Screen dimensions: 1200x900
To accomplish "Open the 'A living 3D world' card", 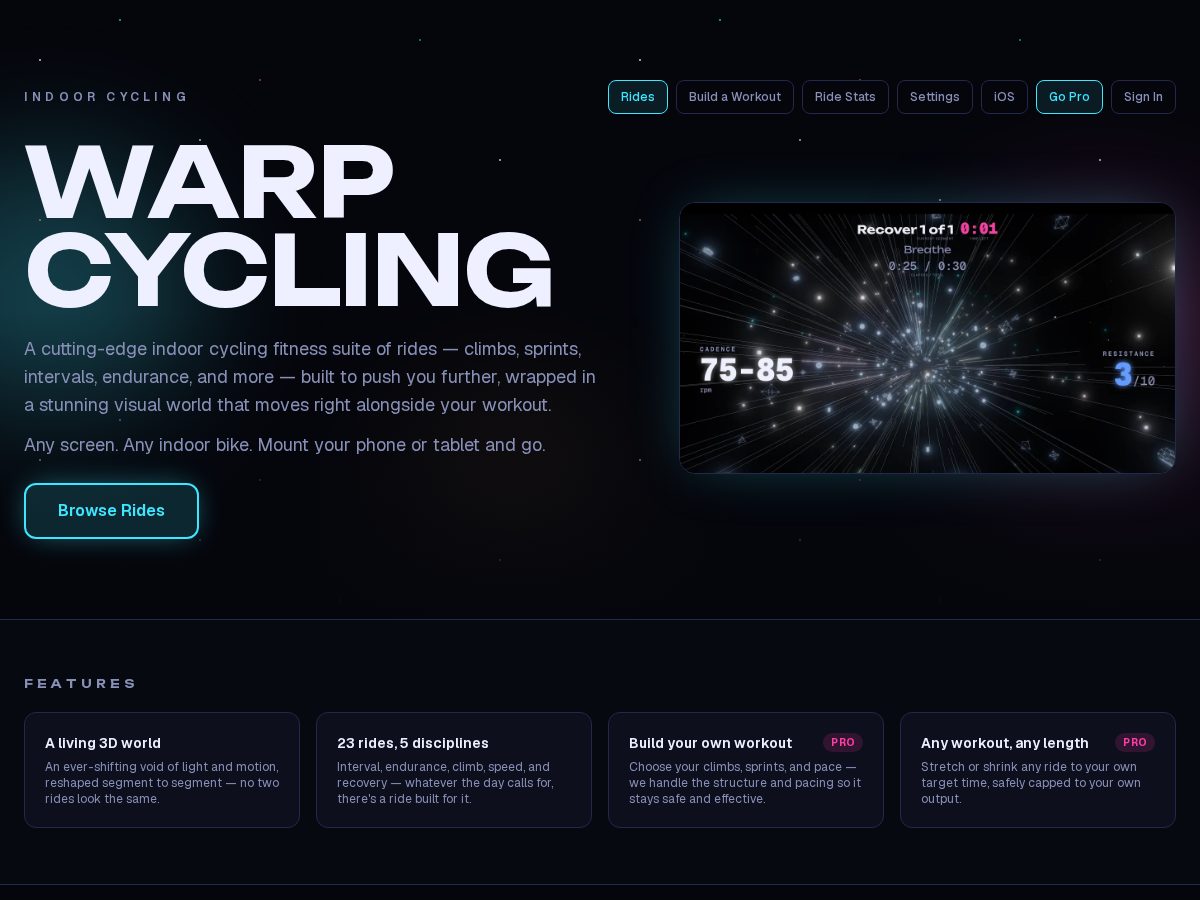I will tap(162, 770).
